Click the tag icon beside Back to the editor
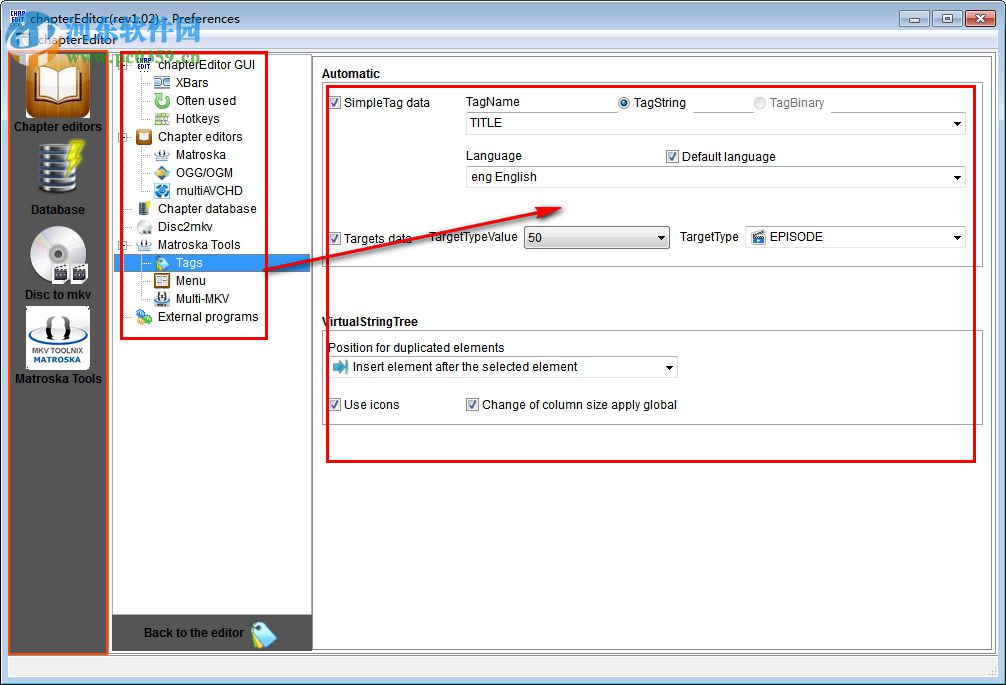 [264, 634]
